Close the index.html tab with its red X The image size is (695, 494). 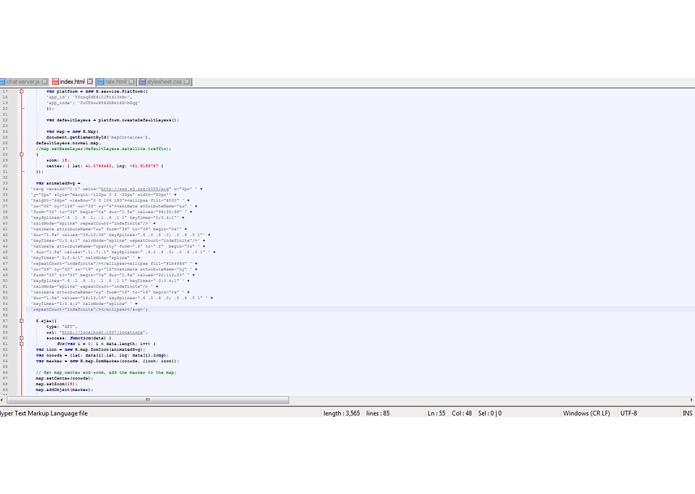[x=90, y=82]
